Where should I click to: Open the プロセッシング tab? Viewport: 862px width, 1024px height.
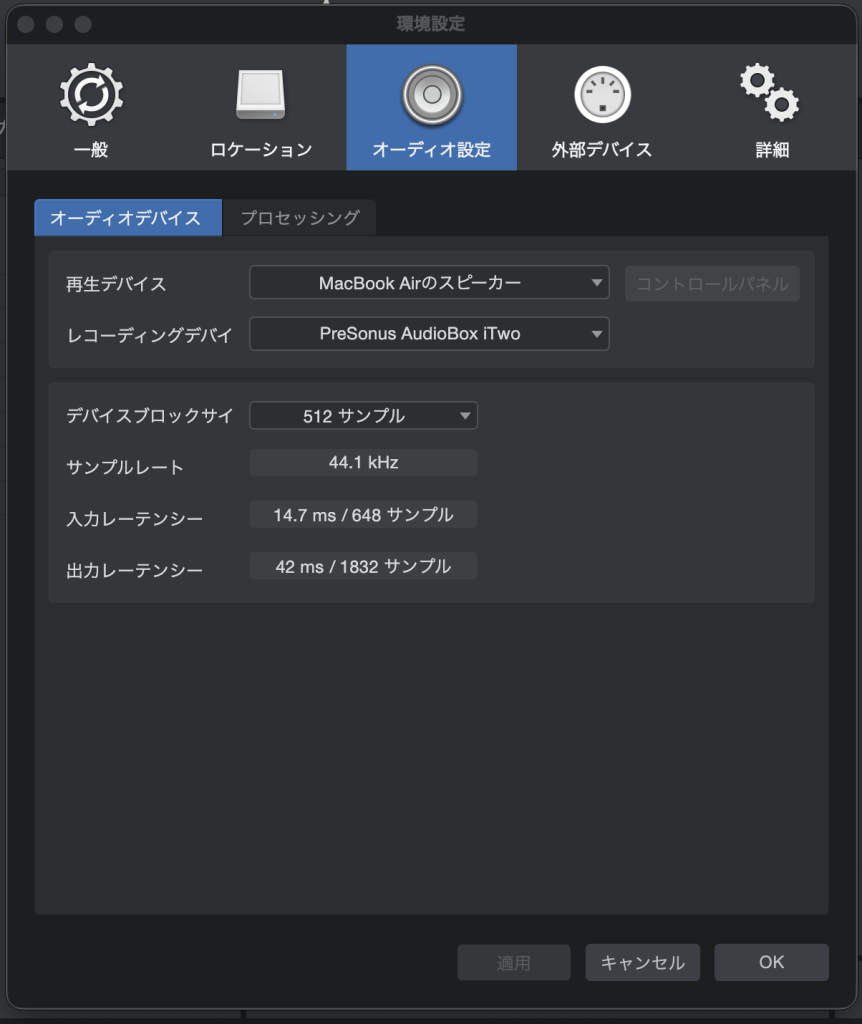(299, 218)
